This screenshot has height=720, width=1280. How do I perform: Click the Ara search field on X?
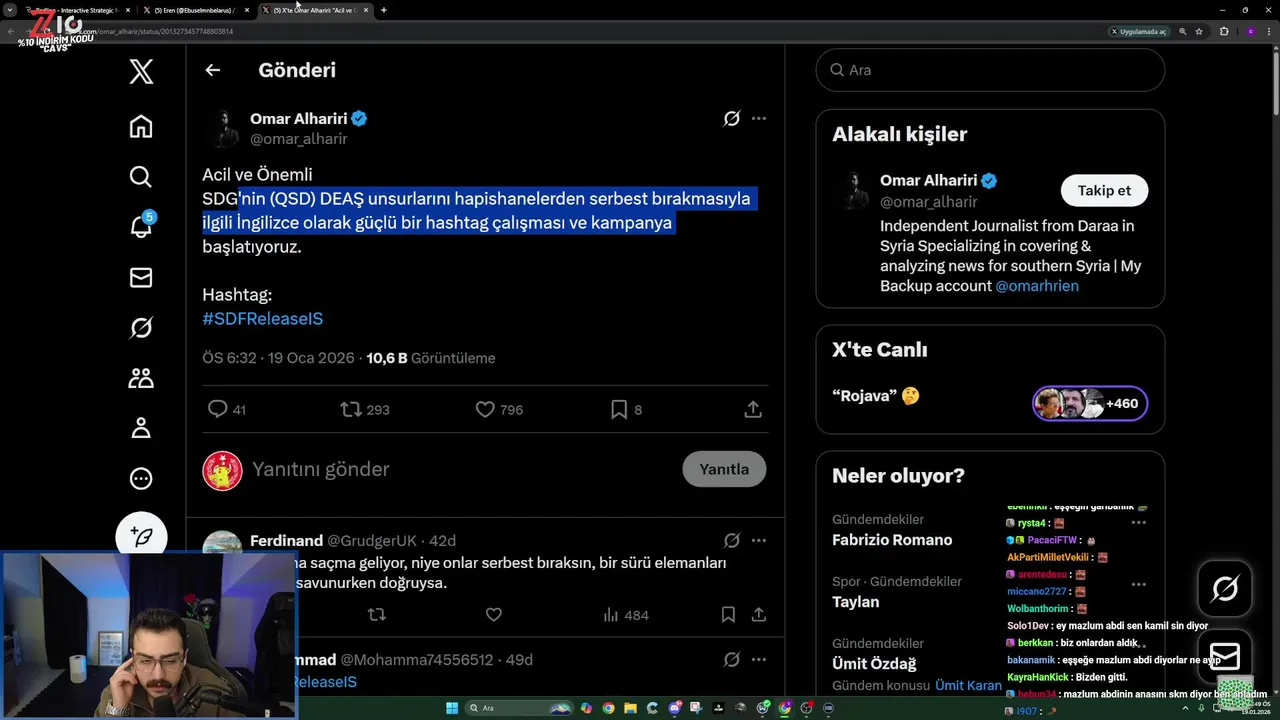pyautogui.click(x=990, y=70)
